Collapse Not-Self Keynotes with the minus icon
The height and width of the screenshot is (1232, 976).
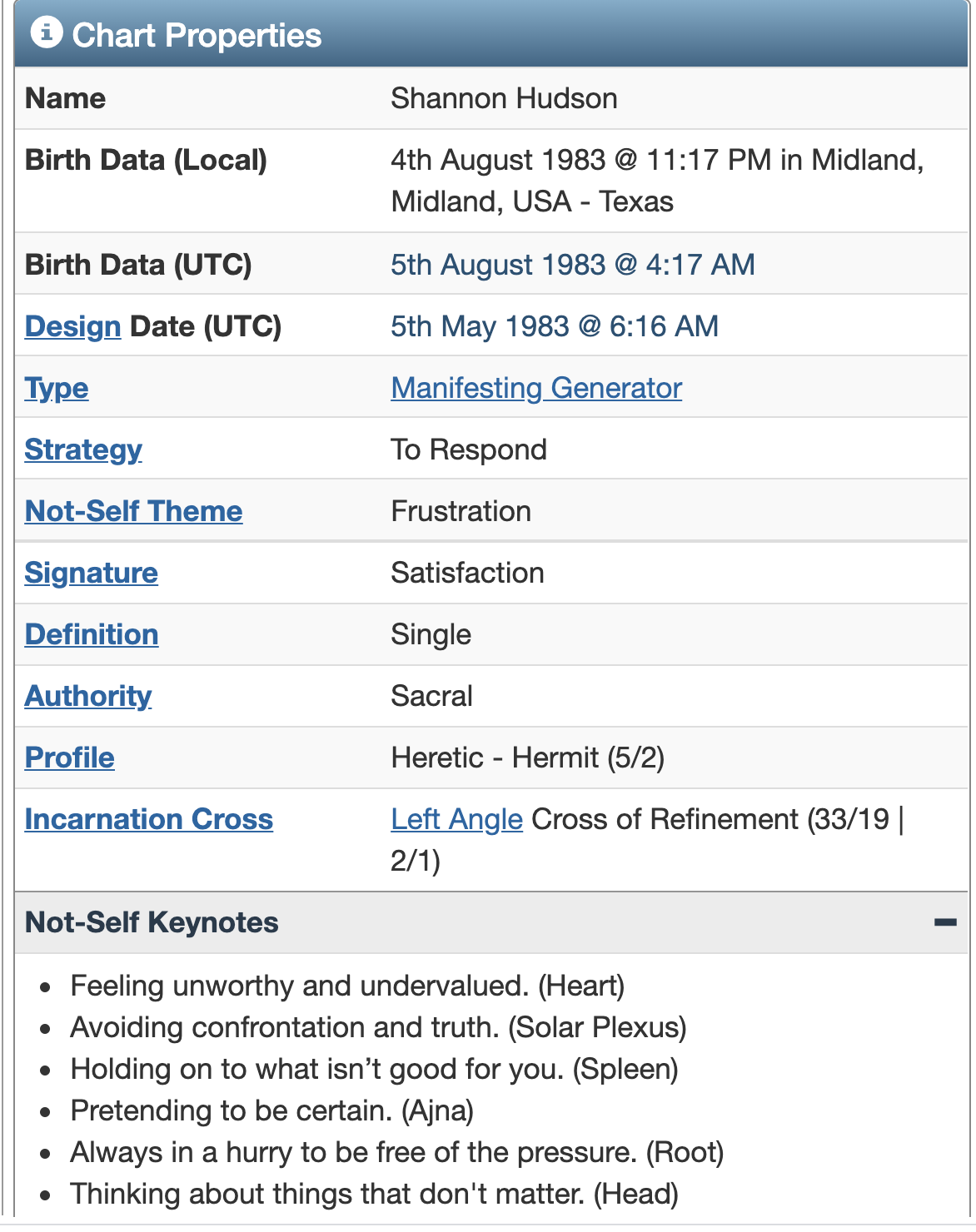(x=945, y=922)
